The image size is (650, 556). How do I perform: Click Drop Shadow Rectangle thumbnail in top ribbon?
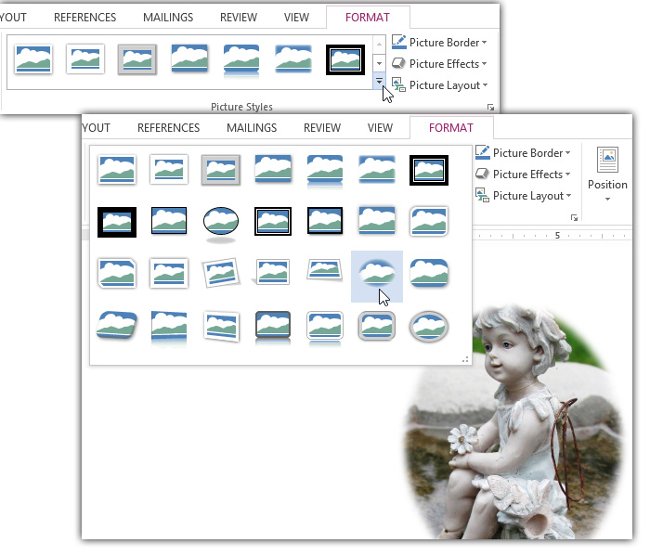(189, 59)
